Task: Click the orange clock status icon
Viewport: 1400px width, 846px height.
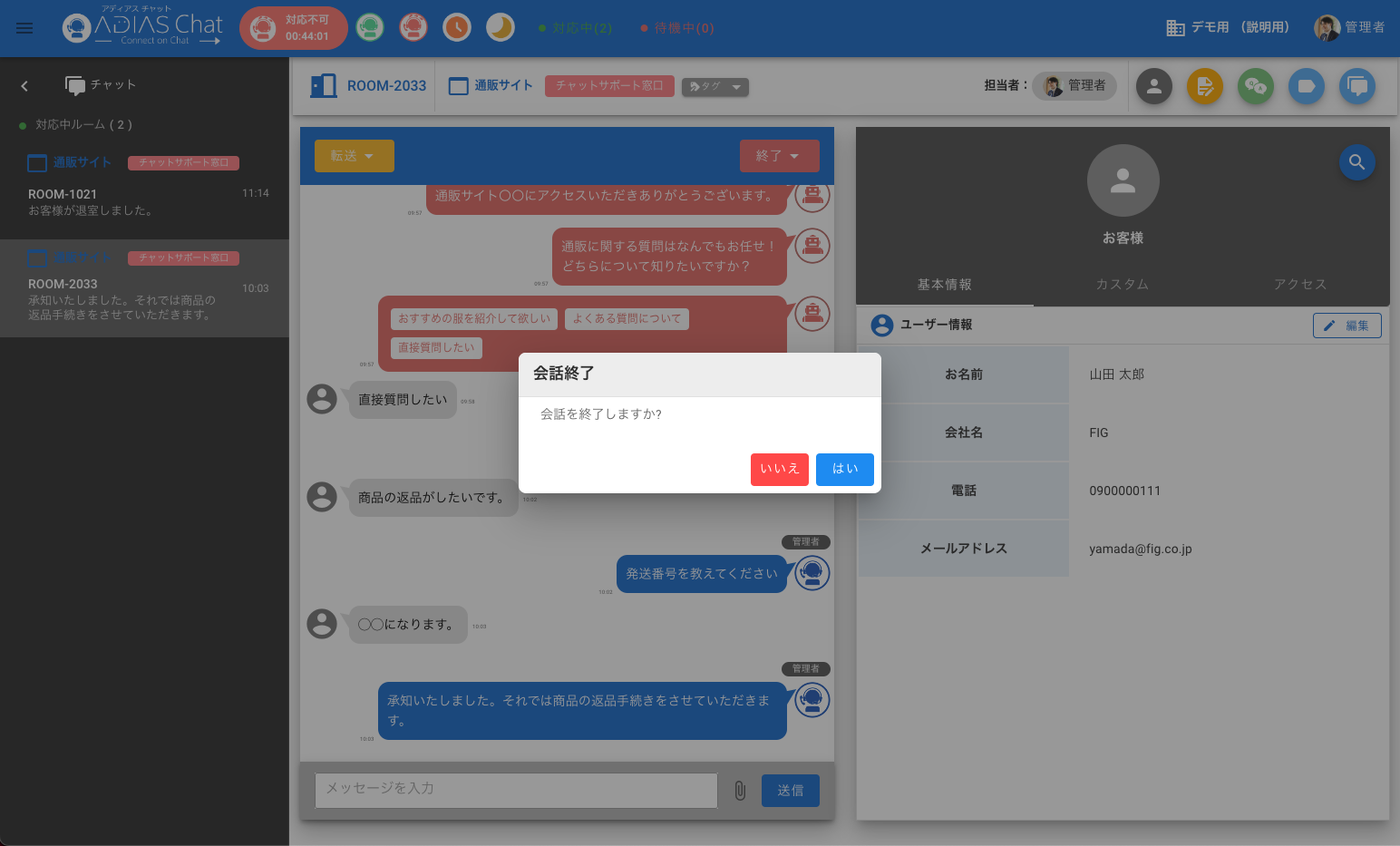Action: (457, 28)
